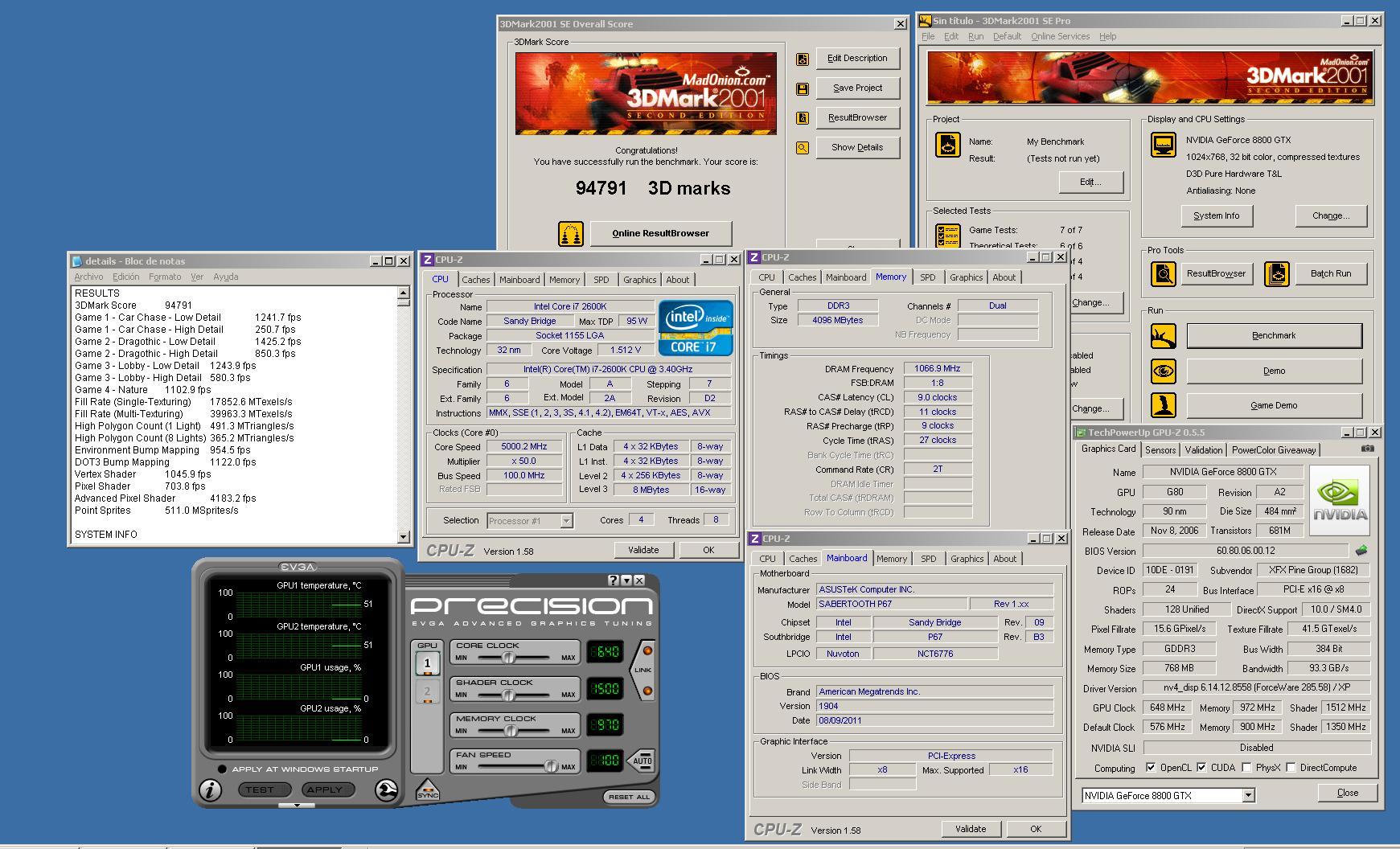
Task: Toggle the OpenCL checkbox in GPU-Z
Action: [x=1151, y=768]
